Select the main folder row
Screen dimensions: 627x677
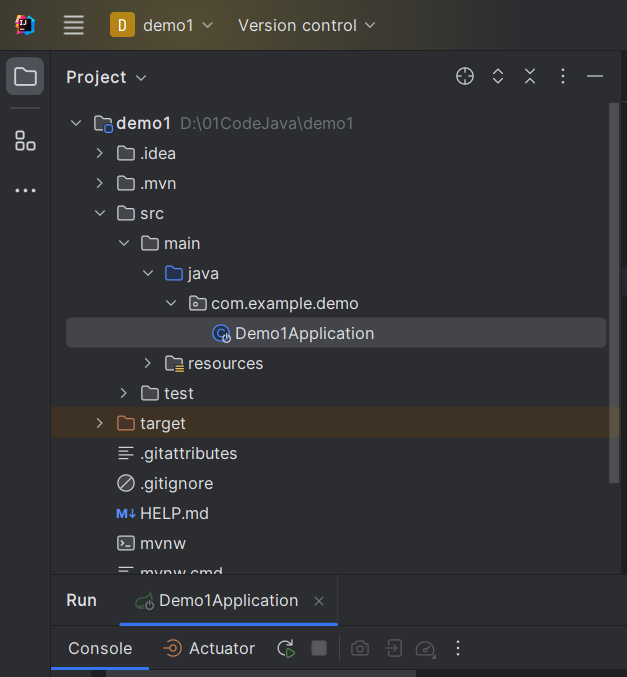(x=336, y=244)
